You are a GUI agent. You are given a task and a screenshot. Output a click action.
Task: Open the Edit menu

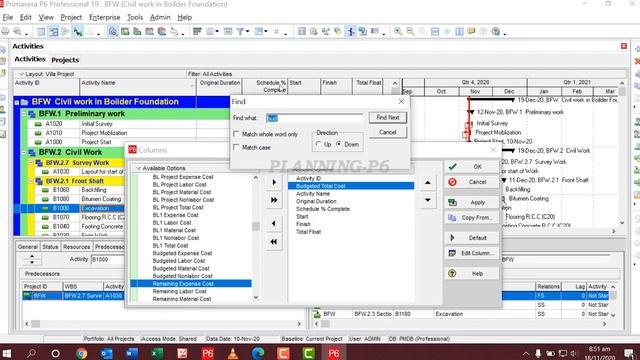click(25, 18)
